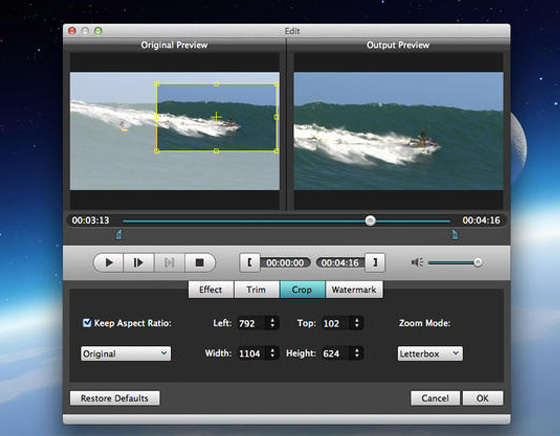560x436 pixels.
Task: Click the crop box top-left corner handle
Action: coord(156,84)
